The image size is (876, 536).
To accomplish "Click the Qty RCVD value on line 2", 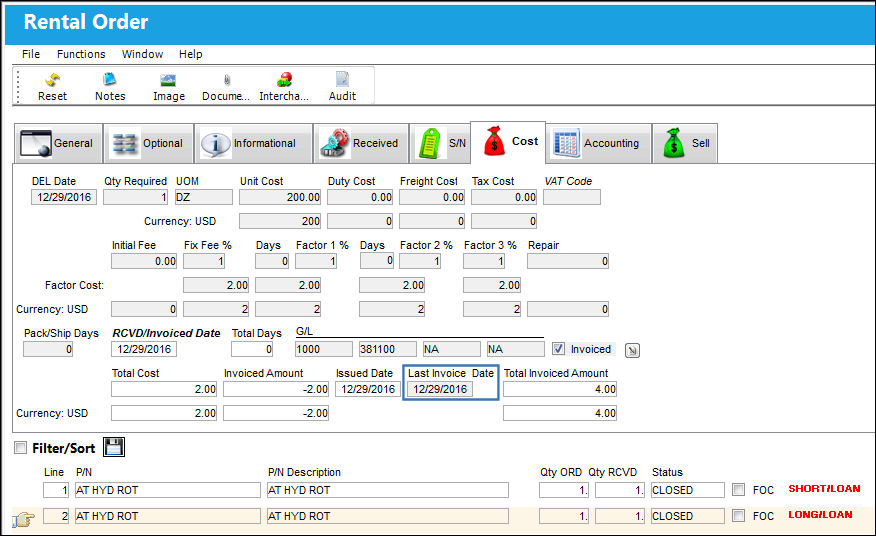I will [620, 516].
